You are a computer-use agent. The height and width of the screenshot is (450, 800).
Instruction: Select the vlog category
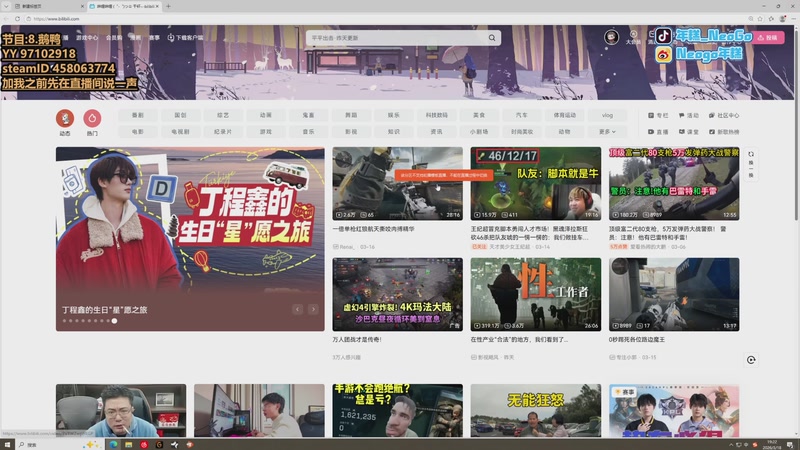(x=607, y=115)
